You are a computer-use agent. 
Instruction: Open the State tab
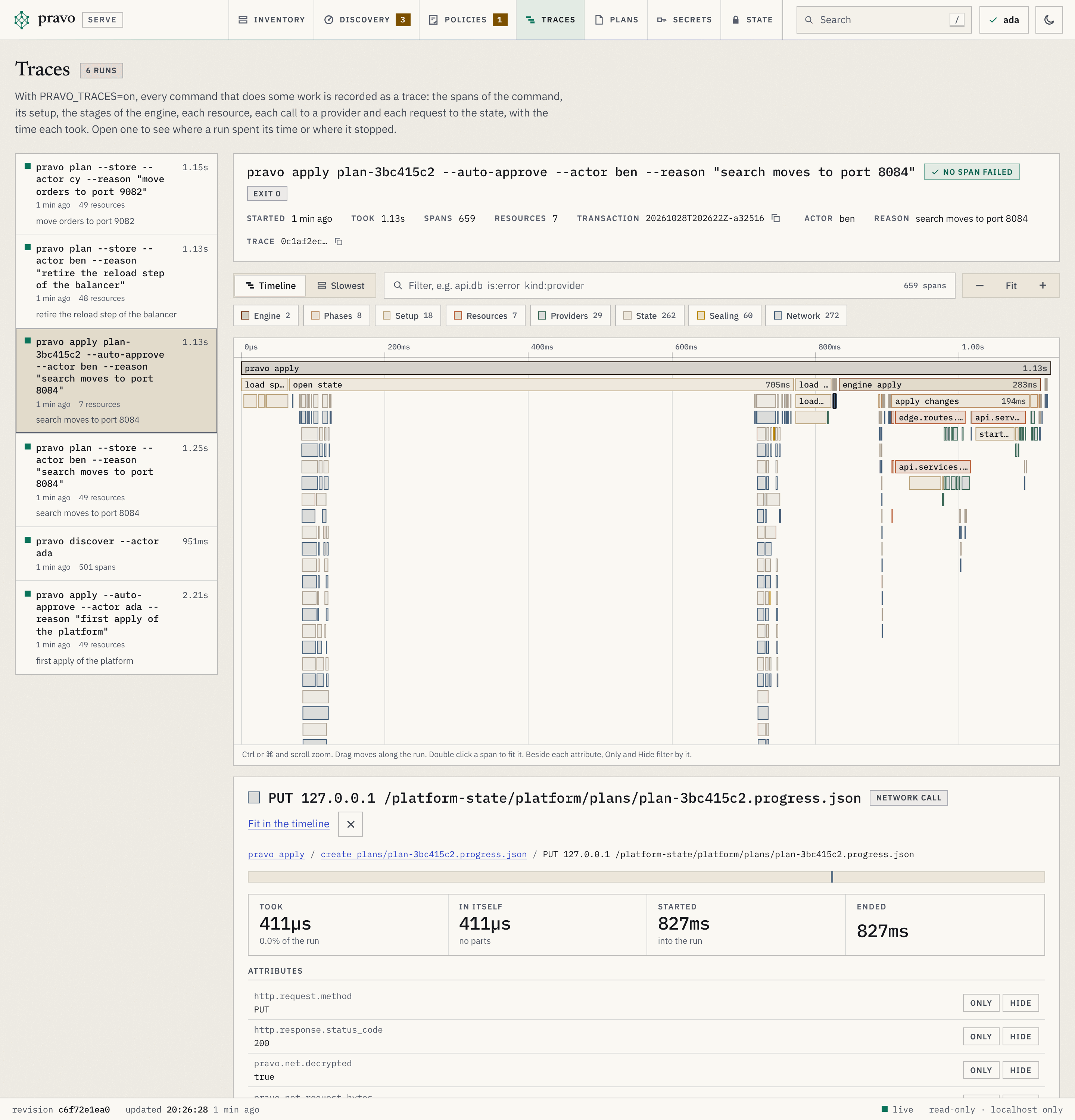752,20
